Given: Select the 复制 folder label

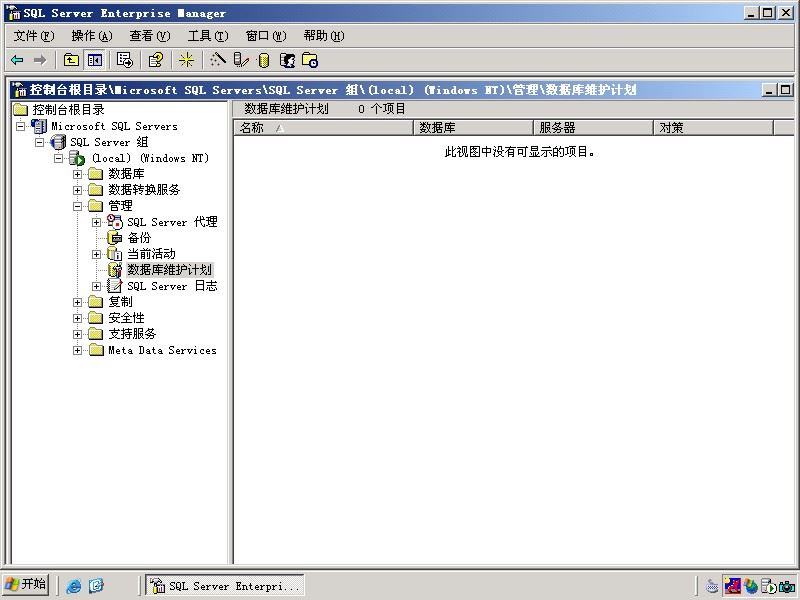Looking at the screenshot, I should tap(120, 302).
